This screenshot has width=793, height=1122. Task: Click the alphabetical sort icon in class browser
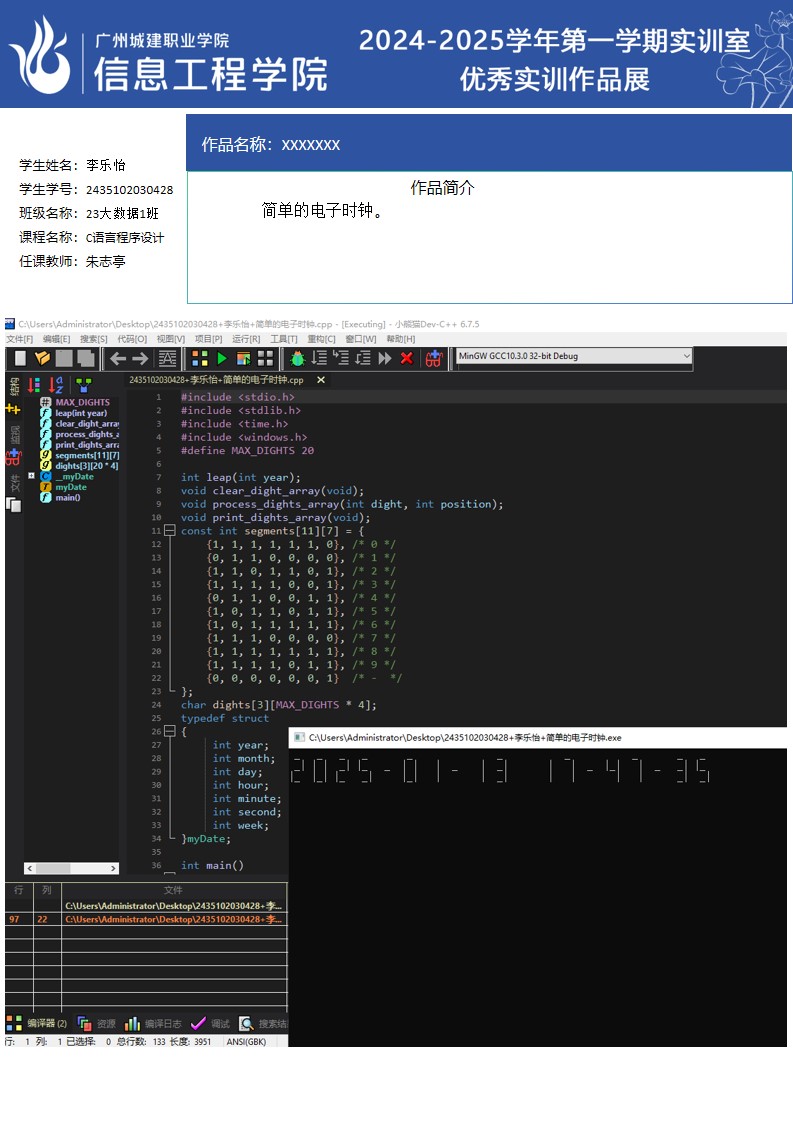[x=58, y=384]
